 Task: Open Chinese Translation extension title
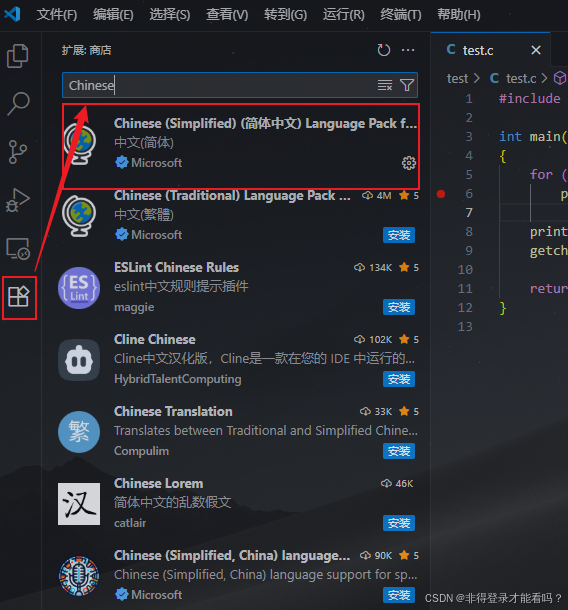[173, 411]
